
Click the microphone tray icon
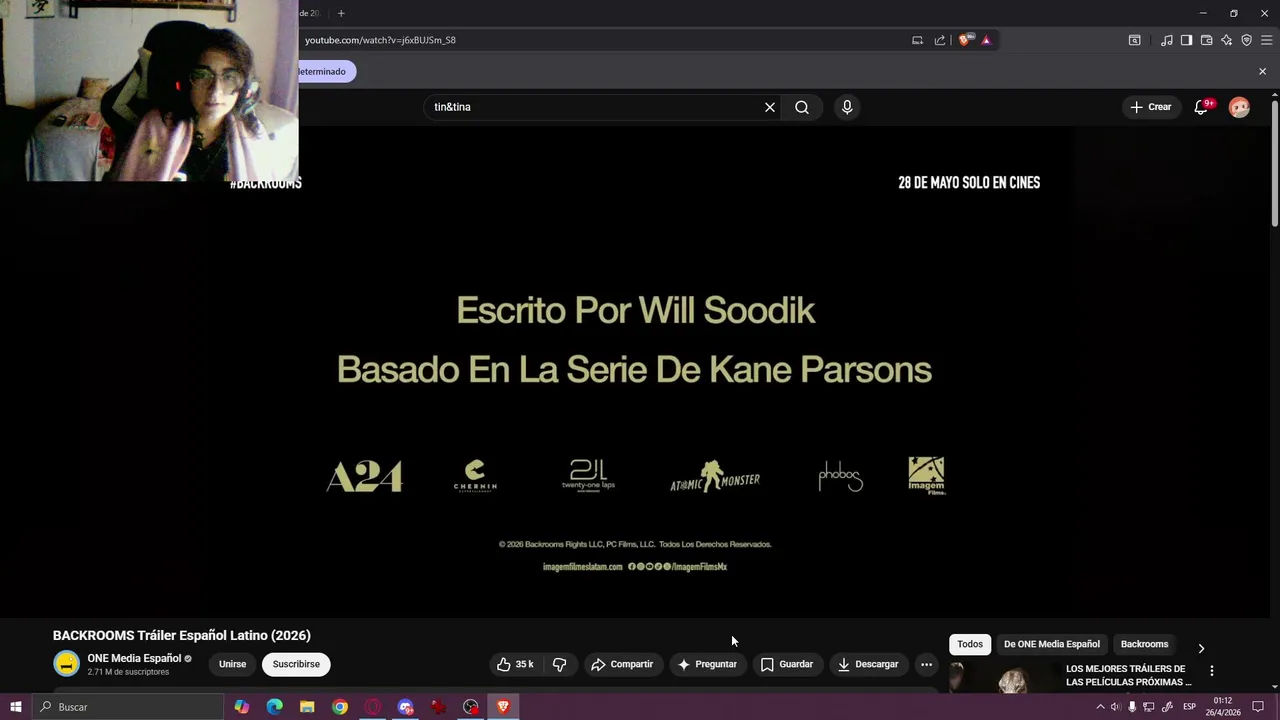tap(1132, 707)
